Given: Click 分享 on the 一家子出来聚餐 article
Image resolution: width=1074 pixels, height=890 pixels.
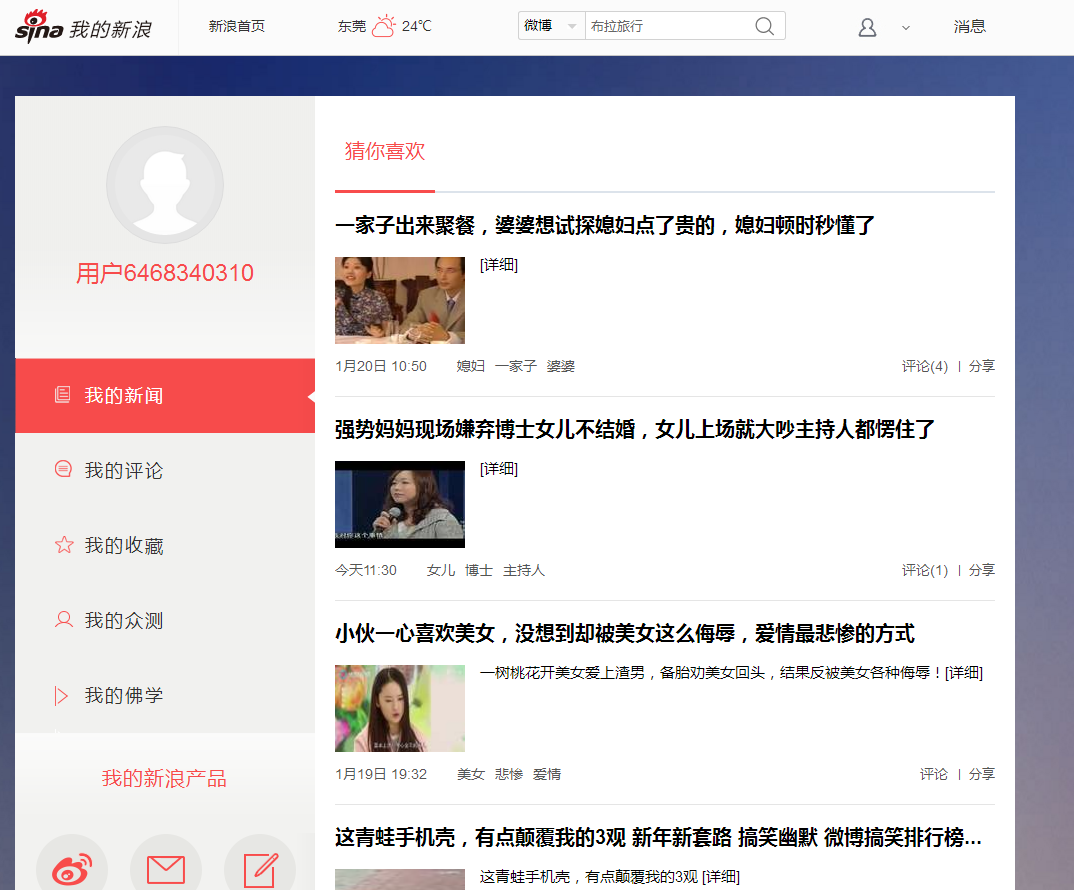Looking at the screenshot, I should (982, 367).
